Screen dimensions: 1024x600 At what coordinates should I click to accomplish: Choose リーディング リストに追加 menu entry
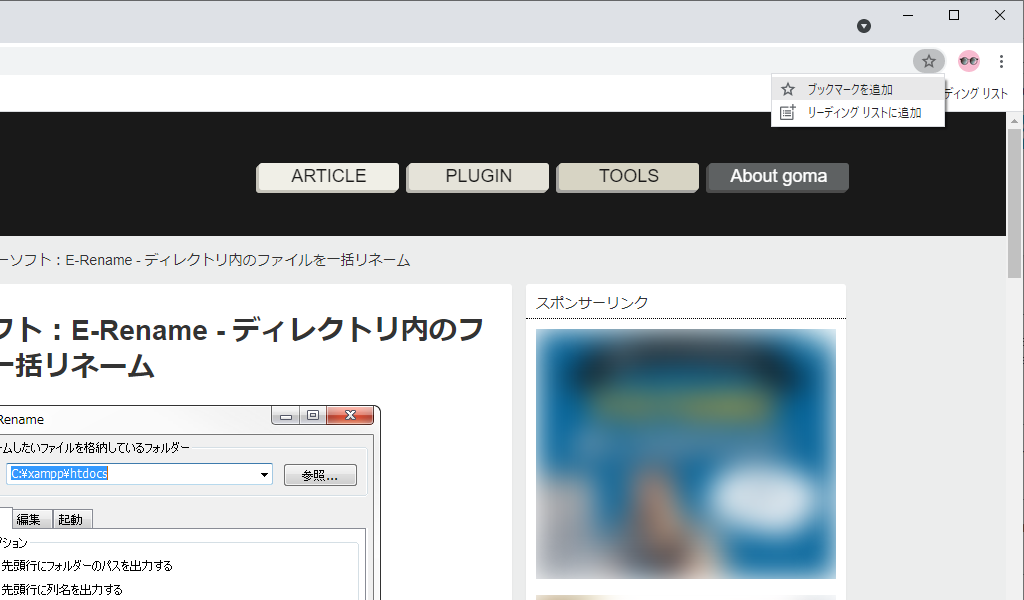863,113
